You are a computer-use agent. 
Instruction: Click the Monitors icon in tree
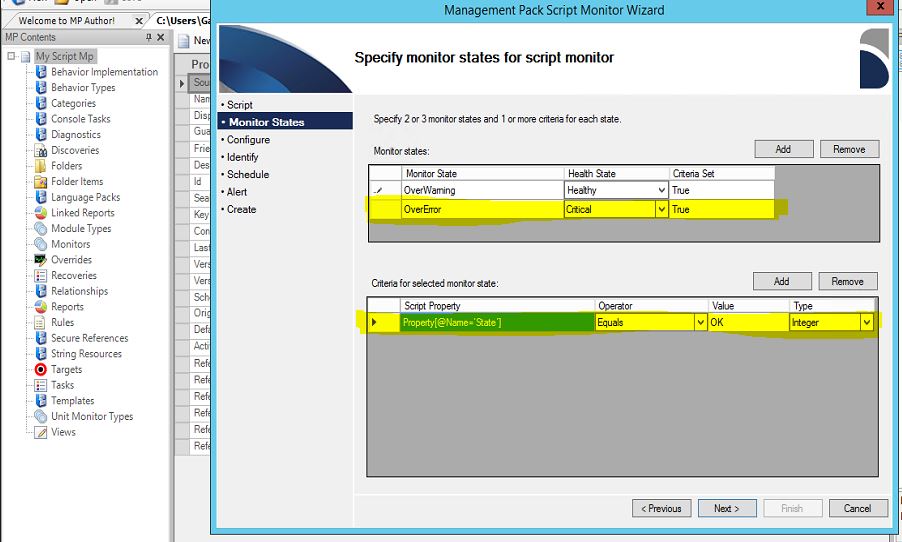pos(41,244)
